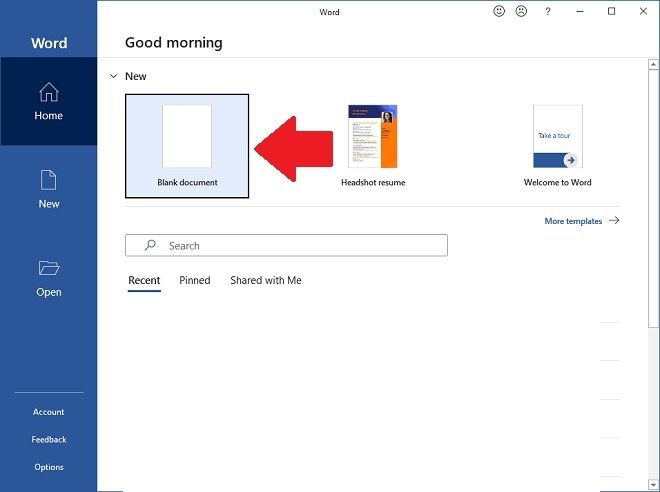
Task: Click in the Search input field
Action: tap(286, 245)
